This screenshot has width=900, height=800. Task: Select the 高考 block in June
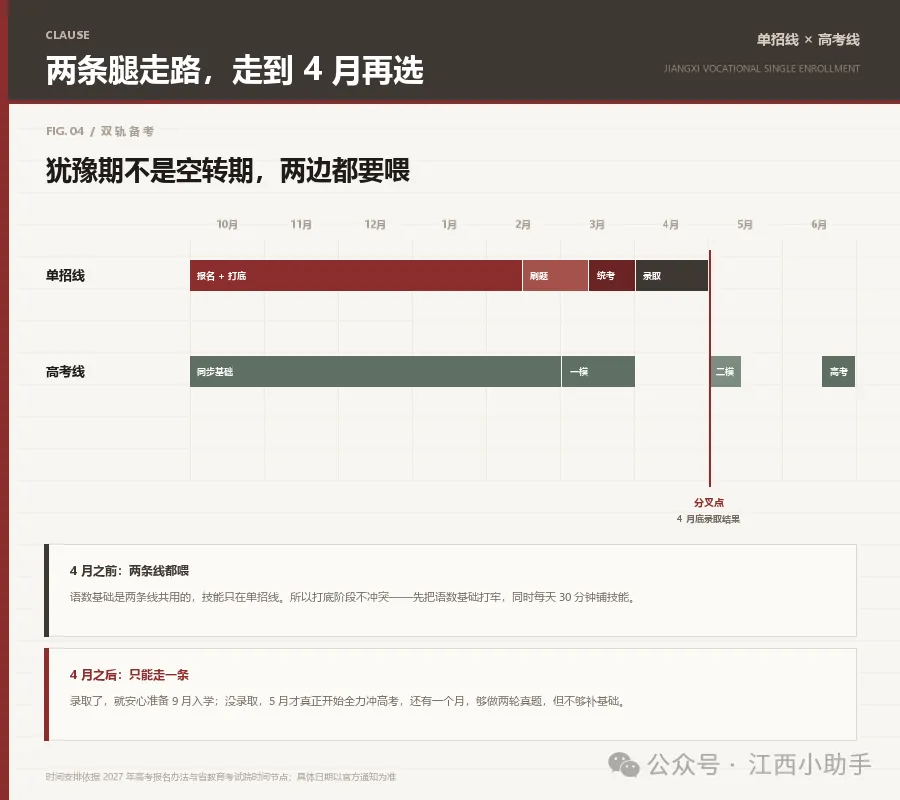pos(839,371)
